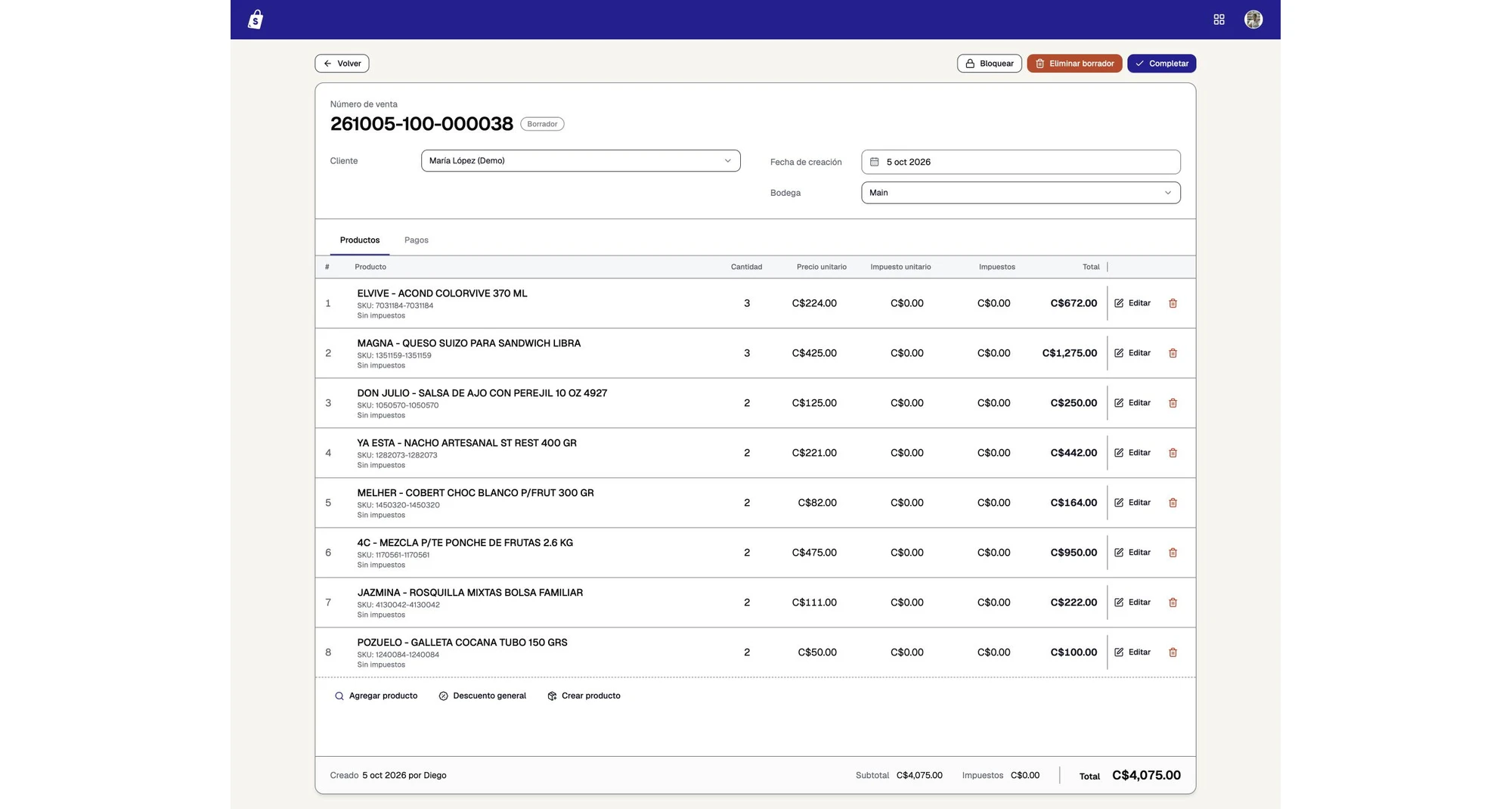This screenshot has width=1512, height=809.
Task: Delete the POZUELO GALLETA COCANA row
Action: tap(1173, 652)
